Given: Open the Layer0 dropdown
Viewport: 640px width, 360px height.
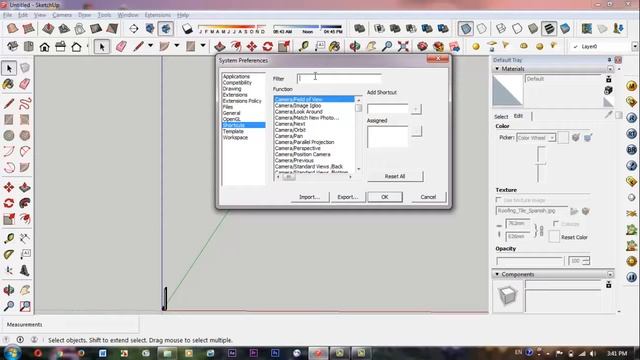Looking at the screenshot, I should click(635, 47).
